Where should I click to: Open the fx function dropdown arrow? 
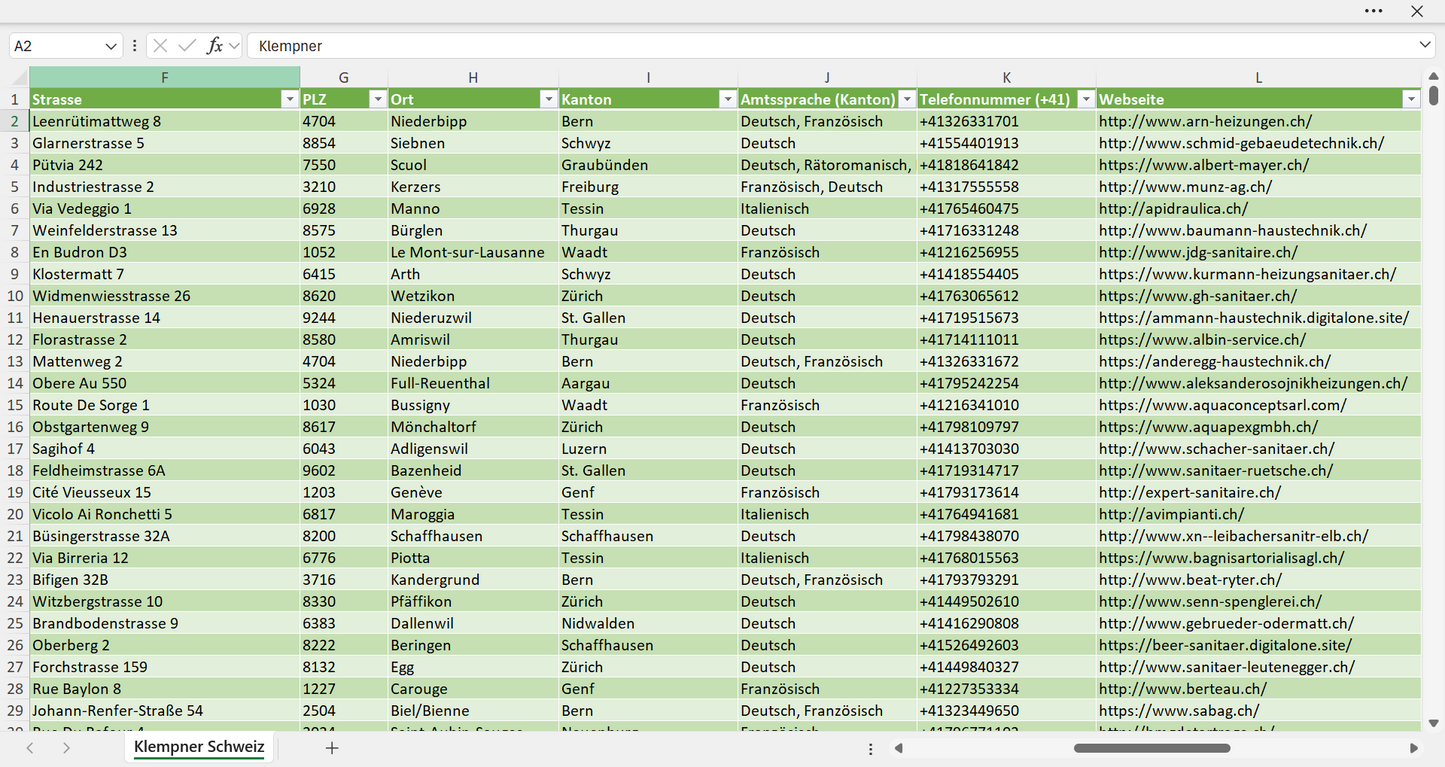click(234, 46)
